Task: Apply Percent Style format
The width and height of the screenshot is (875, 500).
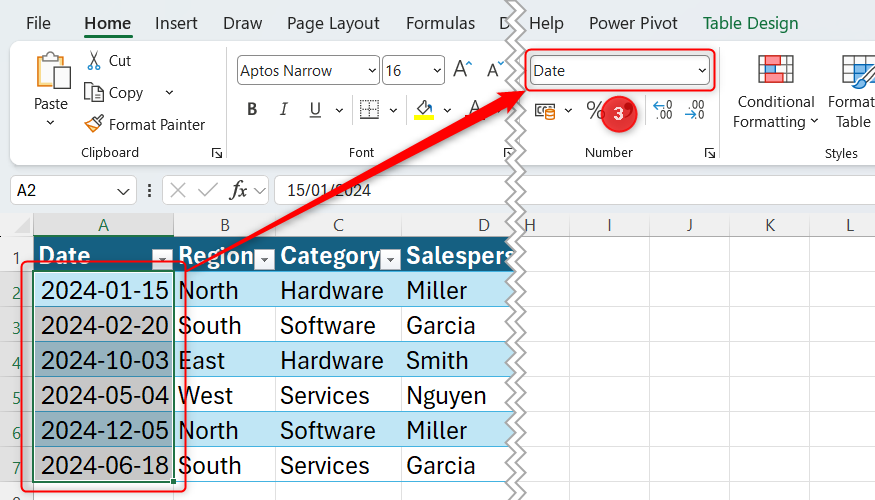Action: (595, 110)
